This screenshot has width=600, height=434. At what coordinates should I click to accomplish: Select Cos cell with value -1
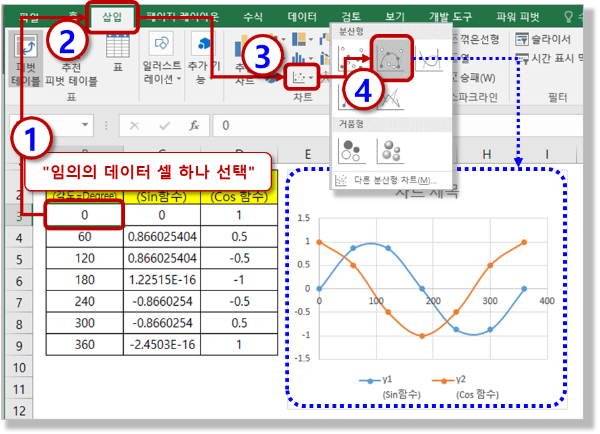click(x=239, y=280)
